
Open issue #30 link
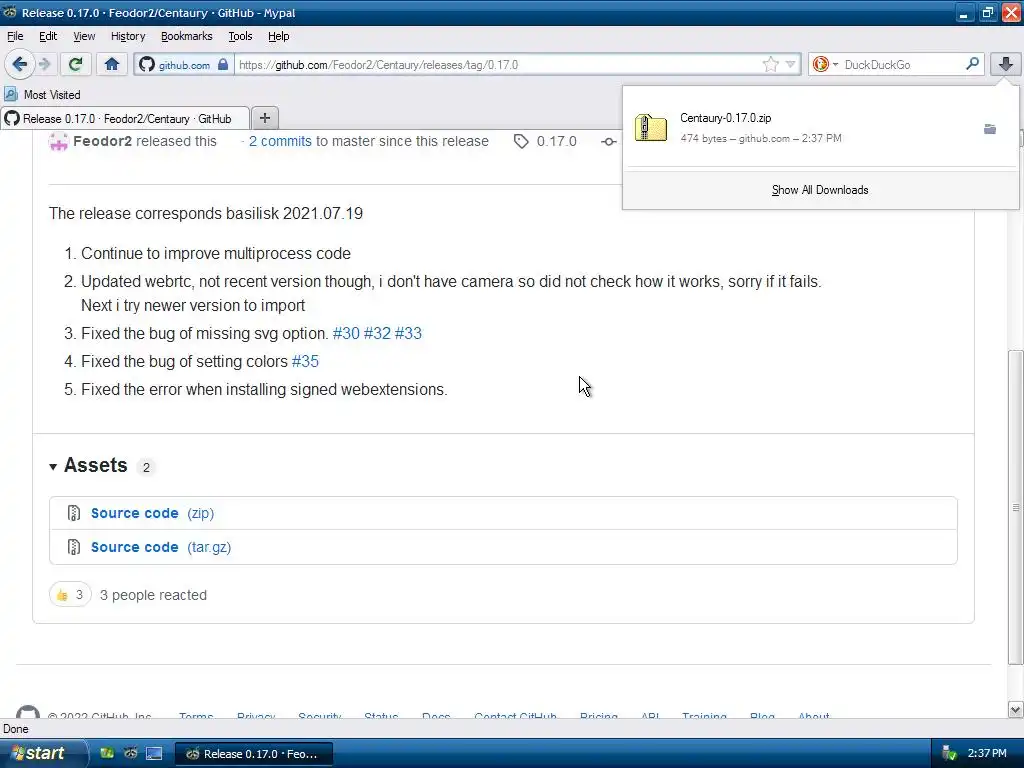tap(346, 333)
